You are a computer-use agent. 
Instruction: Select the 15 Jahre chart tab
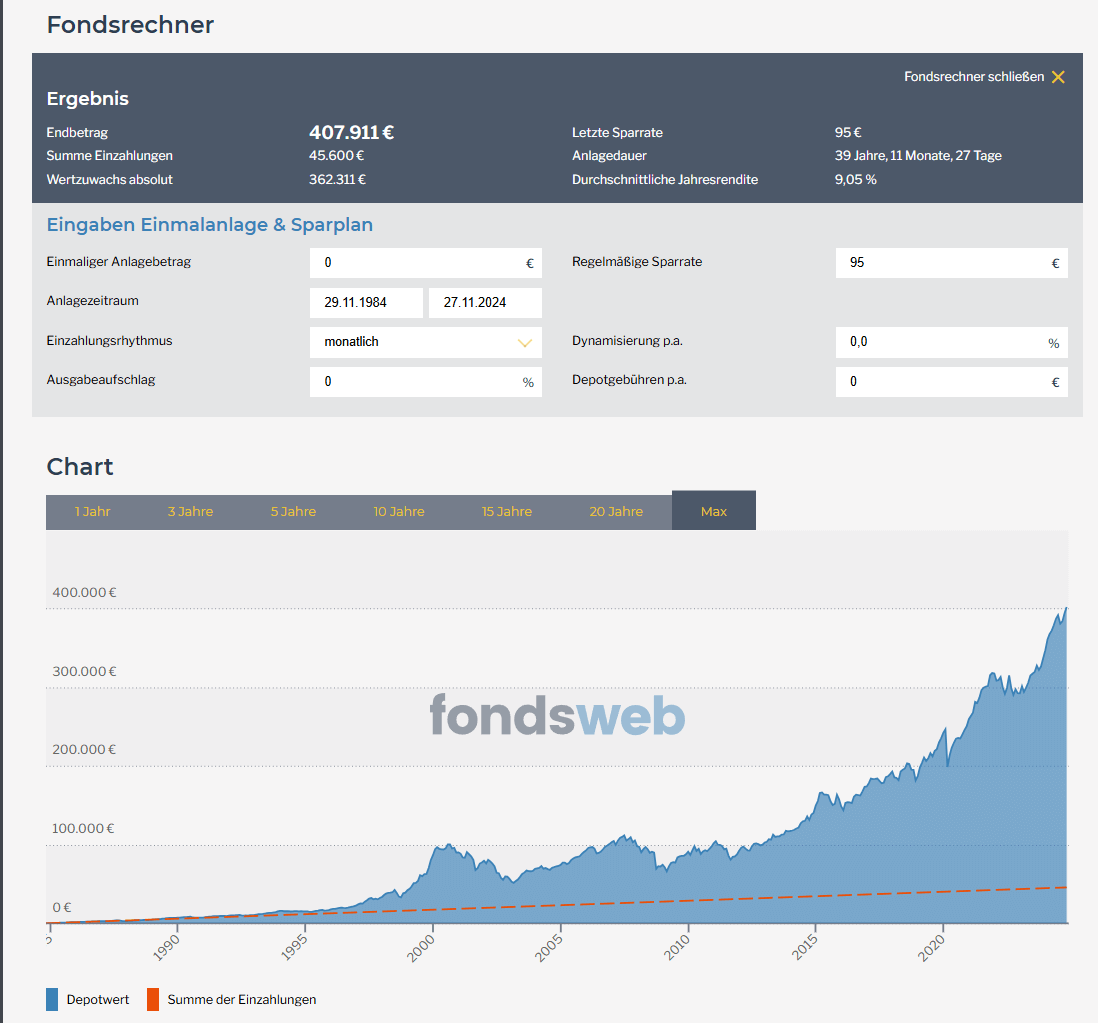507,511
